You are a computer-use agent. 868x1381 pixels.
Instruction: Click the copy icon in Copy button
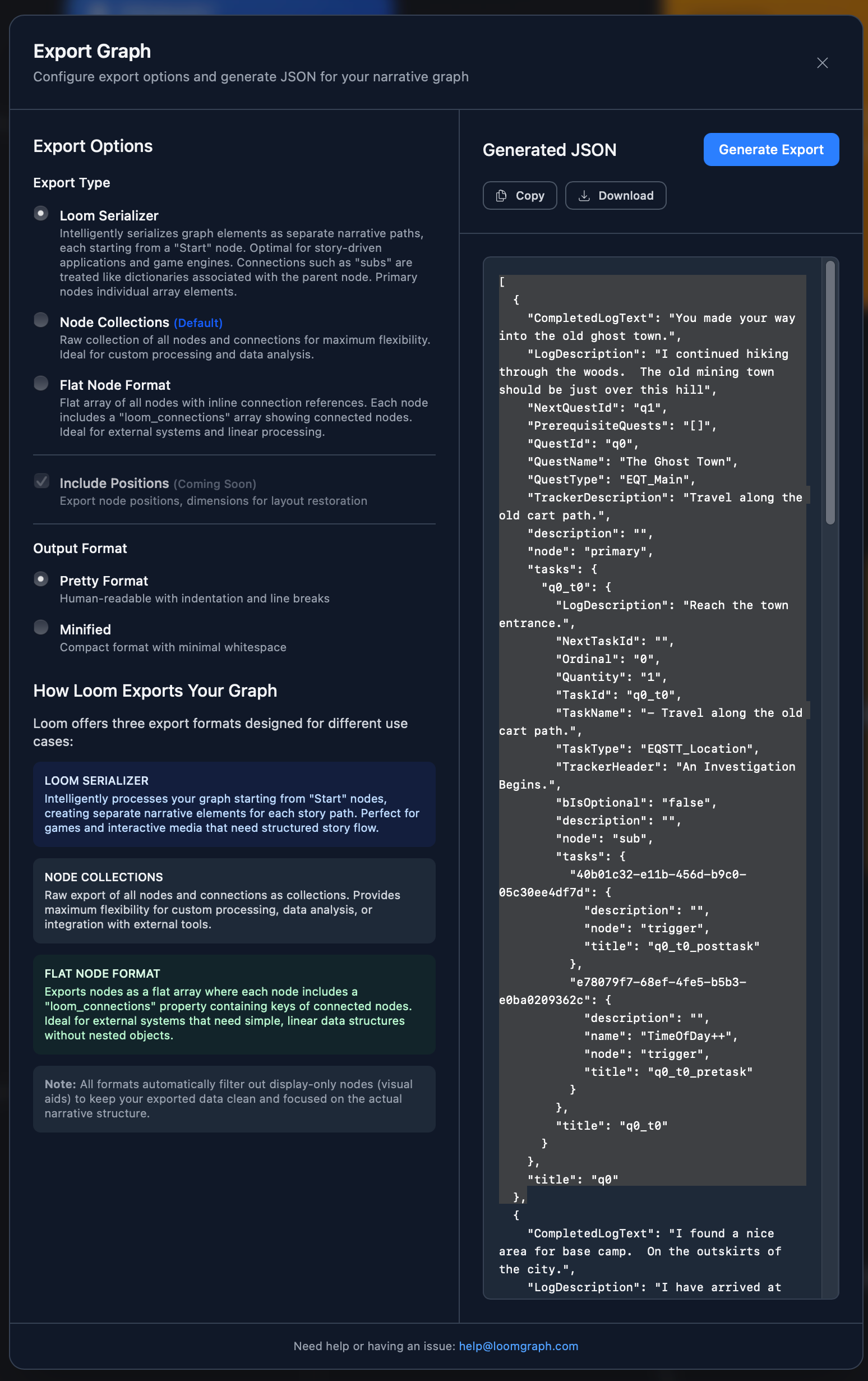(x=501, y=196)
